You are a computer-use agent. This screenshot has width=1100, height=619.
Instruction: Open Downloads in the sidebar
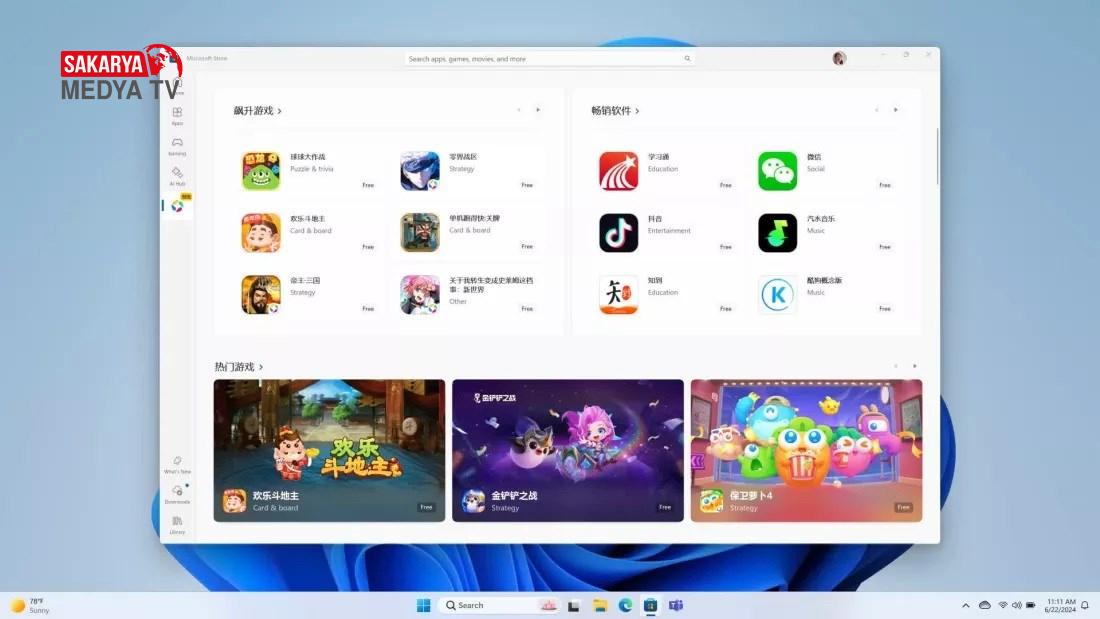coord(177,494)
